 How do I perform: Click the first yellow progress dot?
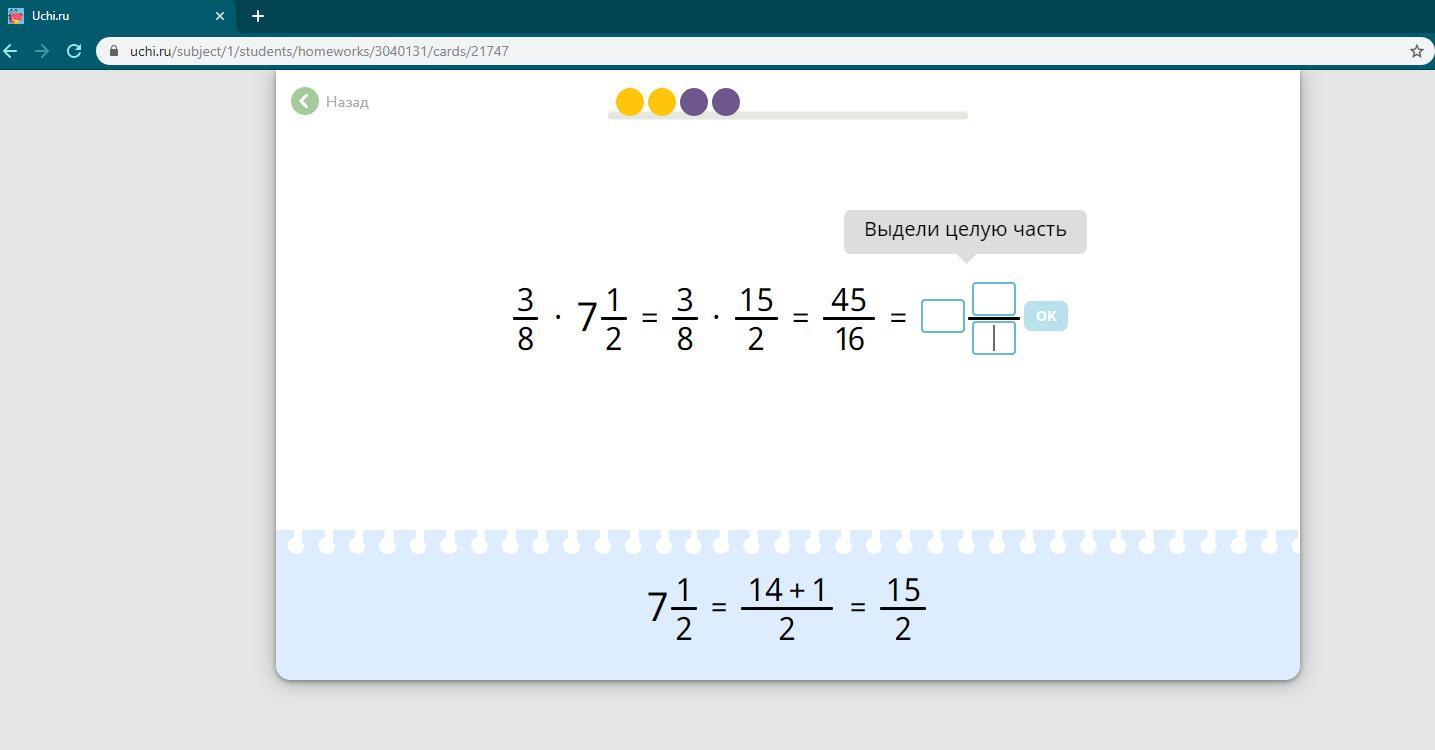tap(630, 102)
